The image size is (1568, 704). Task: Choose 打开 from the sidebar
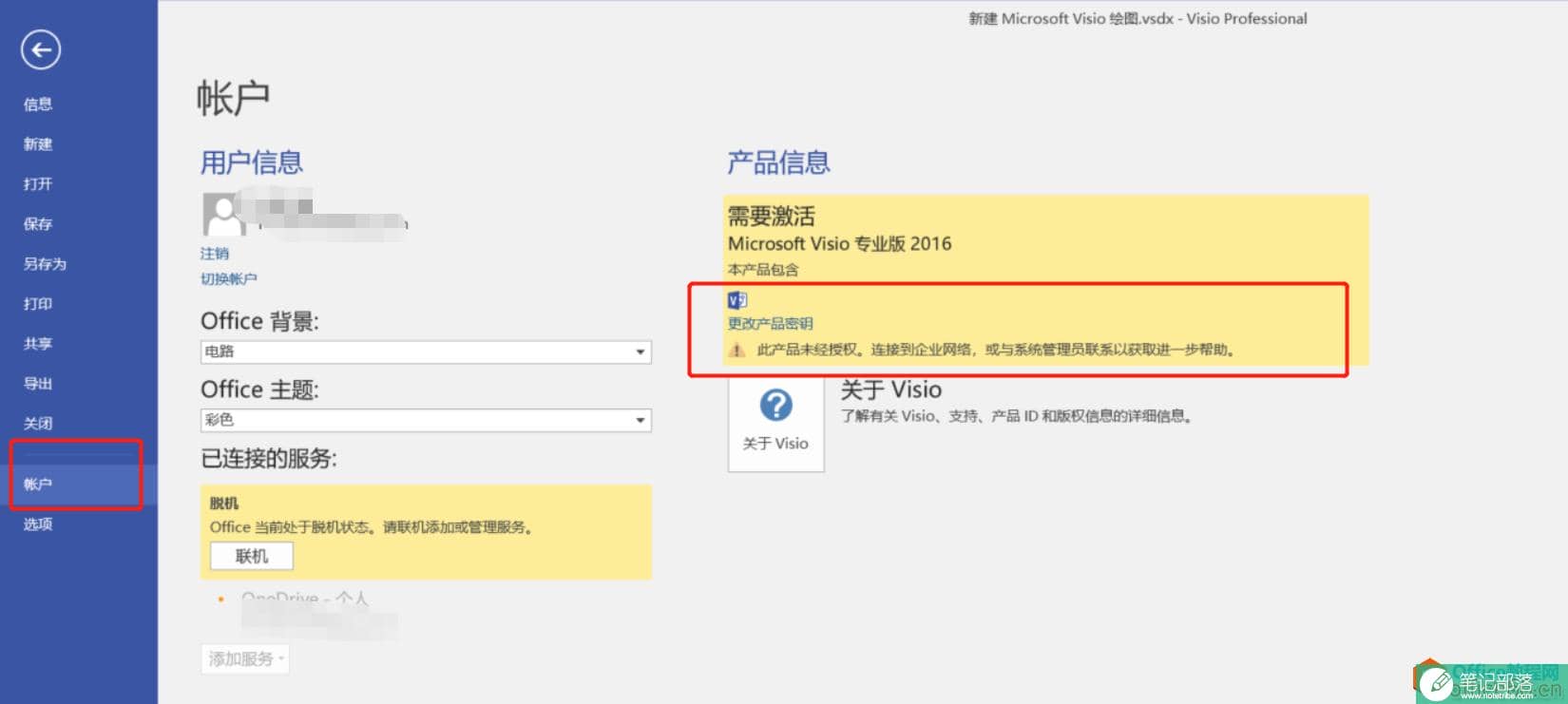coord(38,184)
